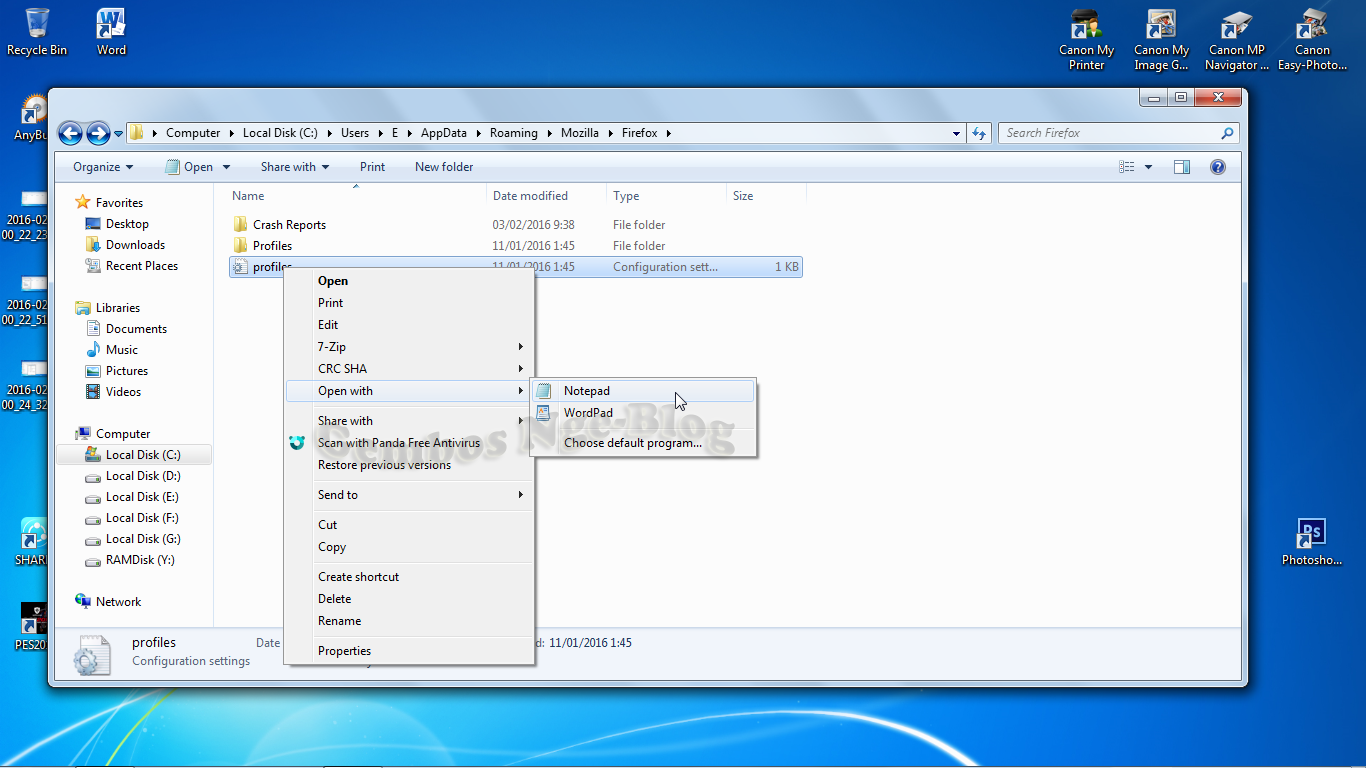The height and width of the screenshot is (768, 1366).
Task: Click Mozilla in the address breadcrumb
Action: (x=580, y=133)
